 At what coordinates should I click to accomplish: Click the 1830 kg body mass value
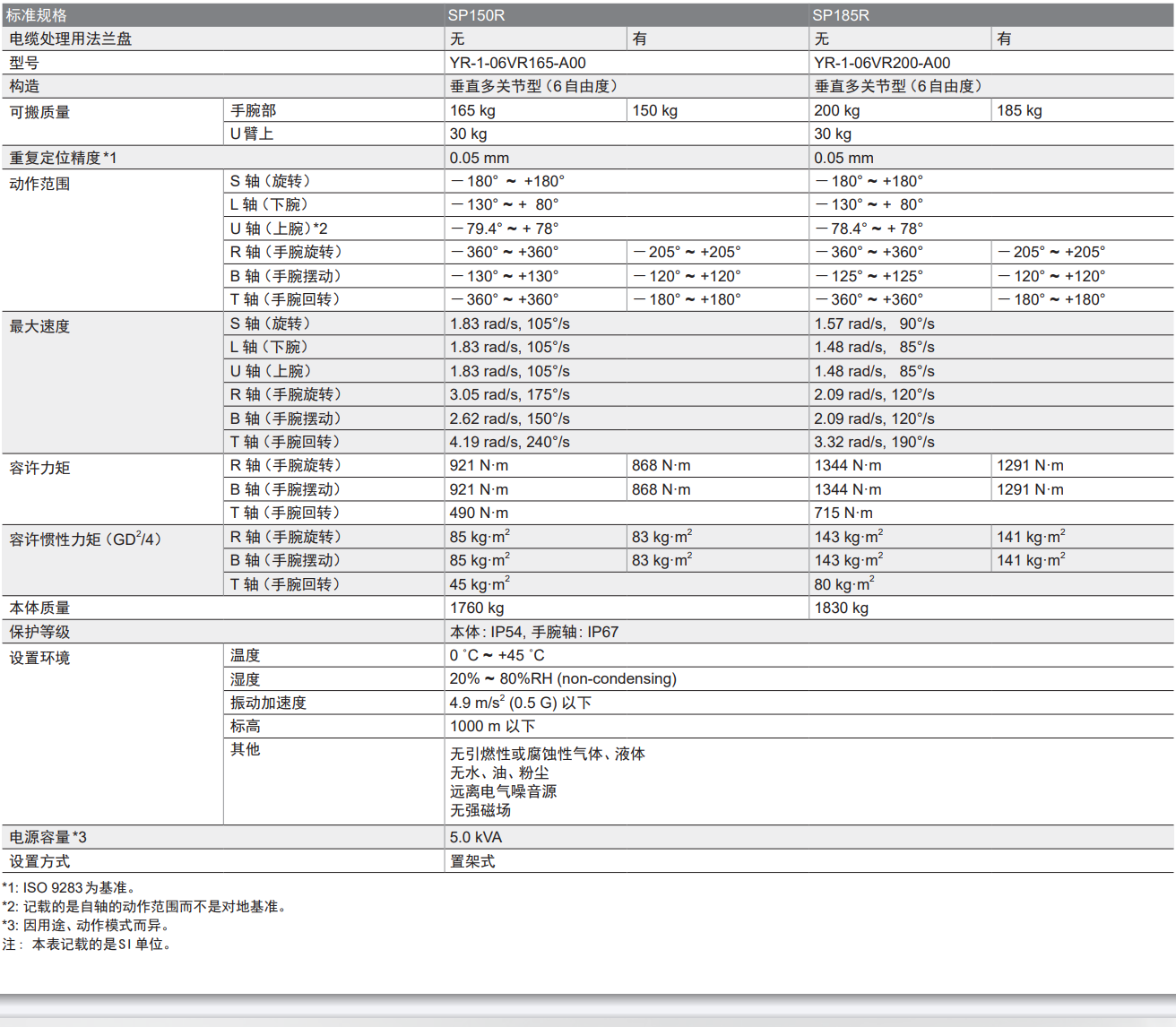(x=841, y=608)
